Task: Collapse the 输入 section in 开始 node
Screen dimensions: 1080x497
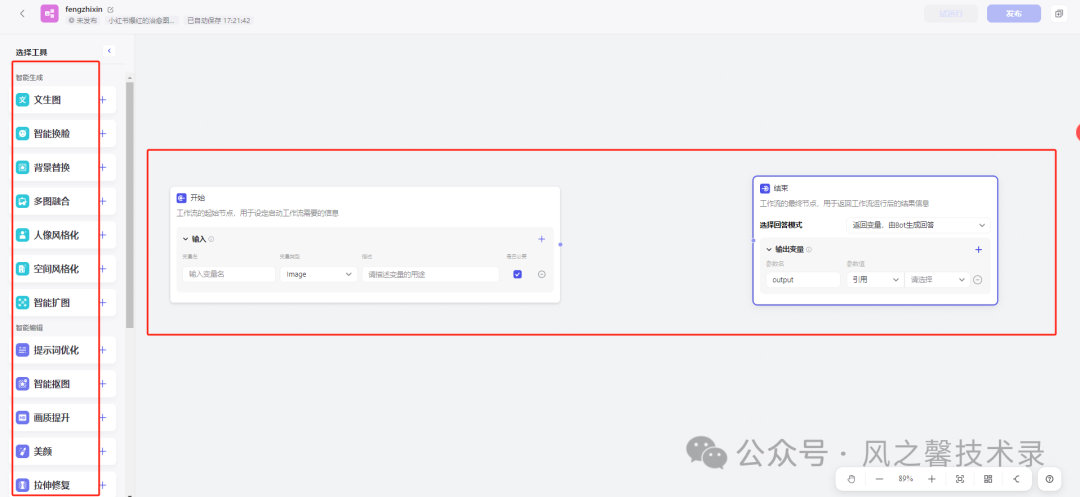Action: click(x=185, y=239)
